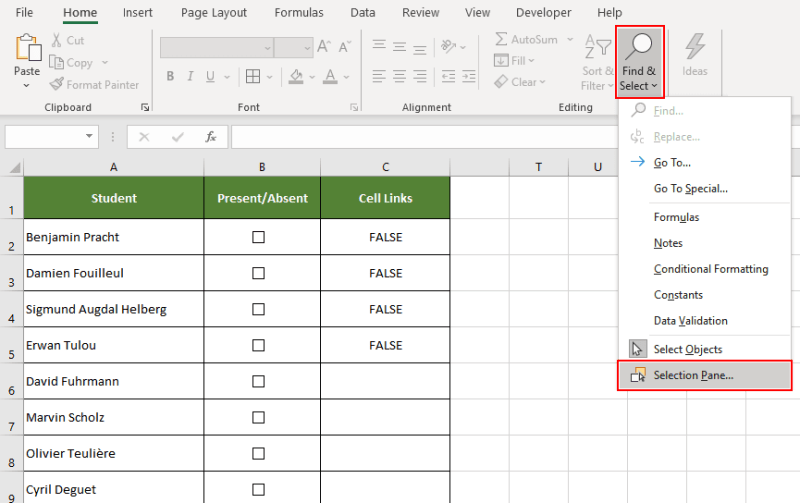Tick the checkbox for Sigmund Augdal Helberg
800x503 pixels.
tap(259, 309)
